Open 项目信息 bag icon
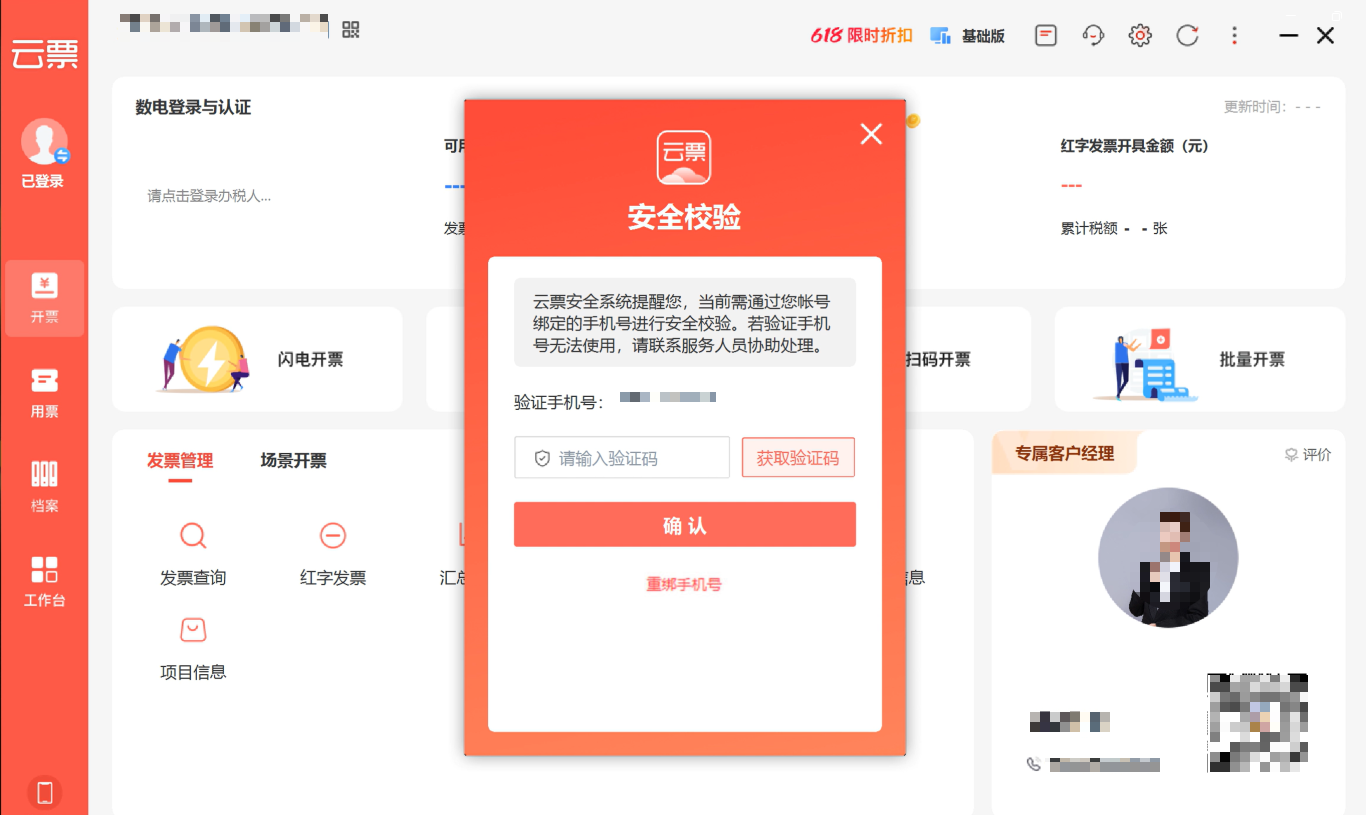 pos(193,630)
